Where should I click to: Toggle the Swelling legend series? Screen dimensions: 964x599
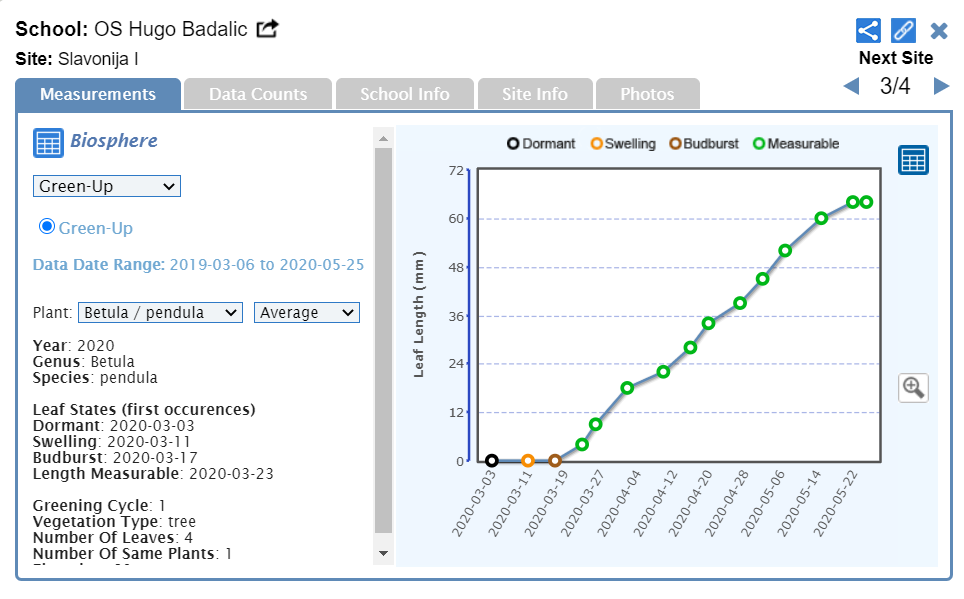coord(623,144)
